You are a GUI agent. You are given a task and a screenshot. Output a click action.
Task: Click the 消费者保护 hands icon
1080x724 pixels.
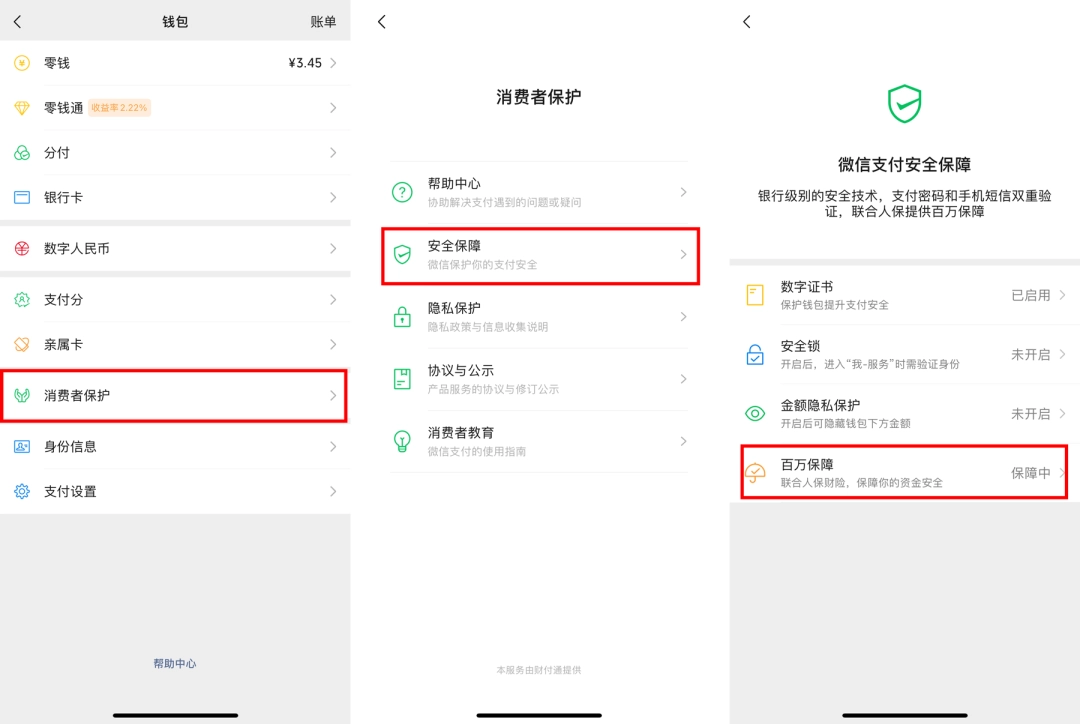click(x=22, y=395)
